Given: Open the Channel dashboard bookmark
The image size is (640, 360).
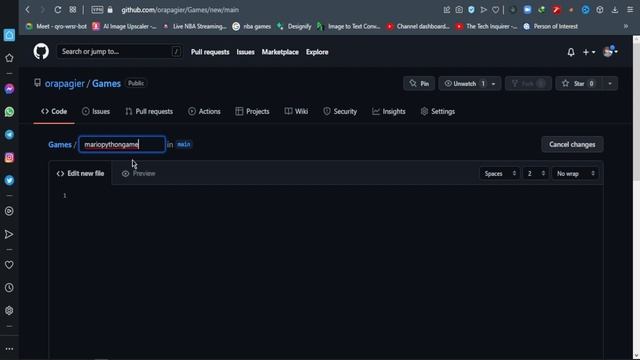Looking at the screenshot, I should [x=418, y=27].
